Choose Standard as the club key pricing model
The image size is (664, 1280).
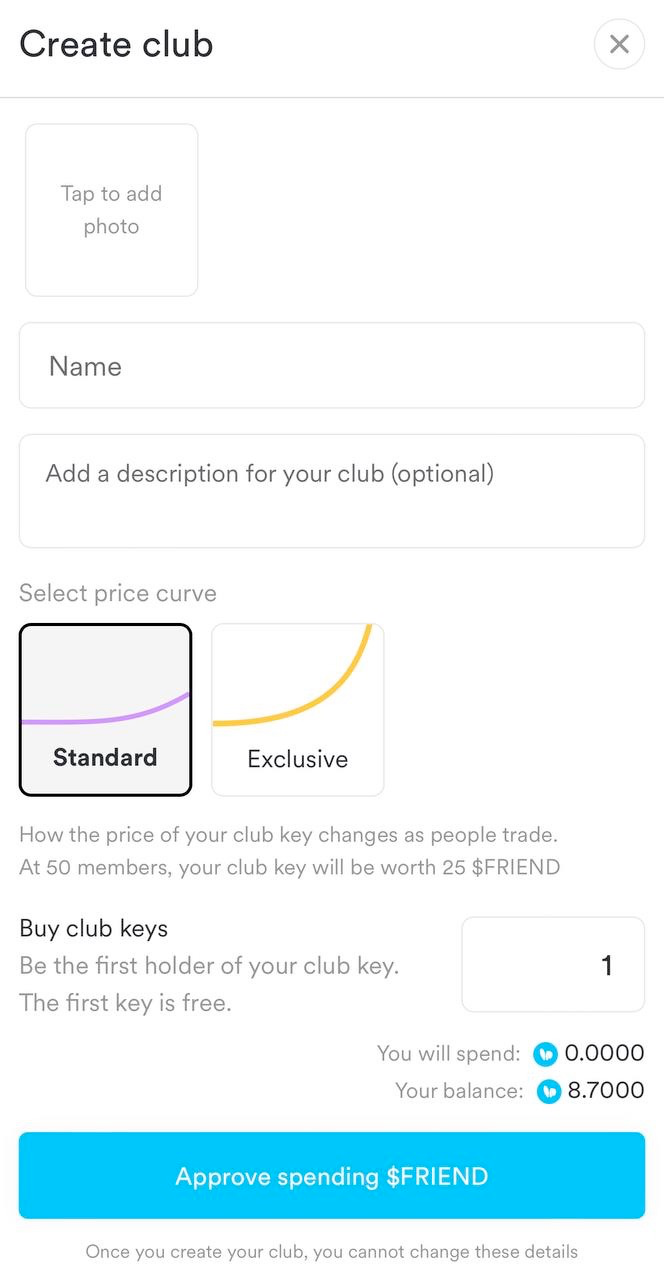coord(105,709)
